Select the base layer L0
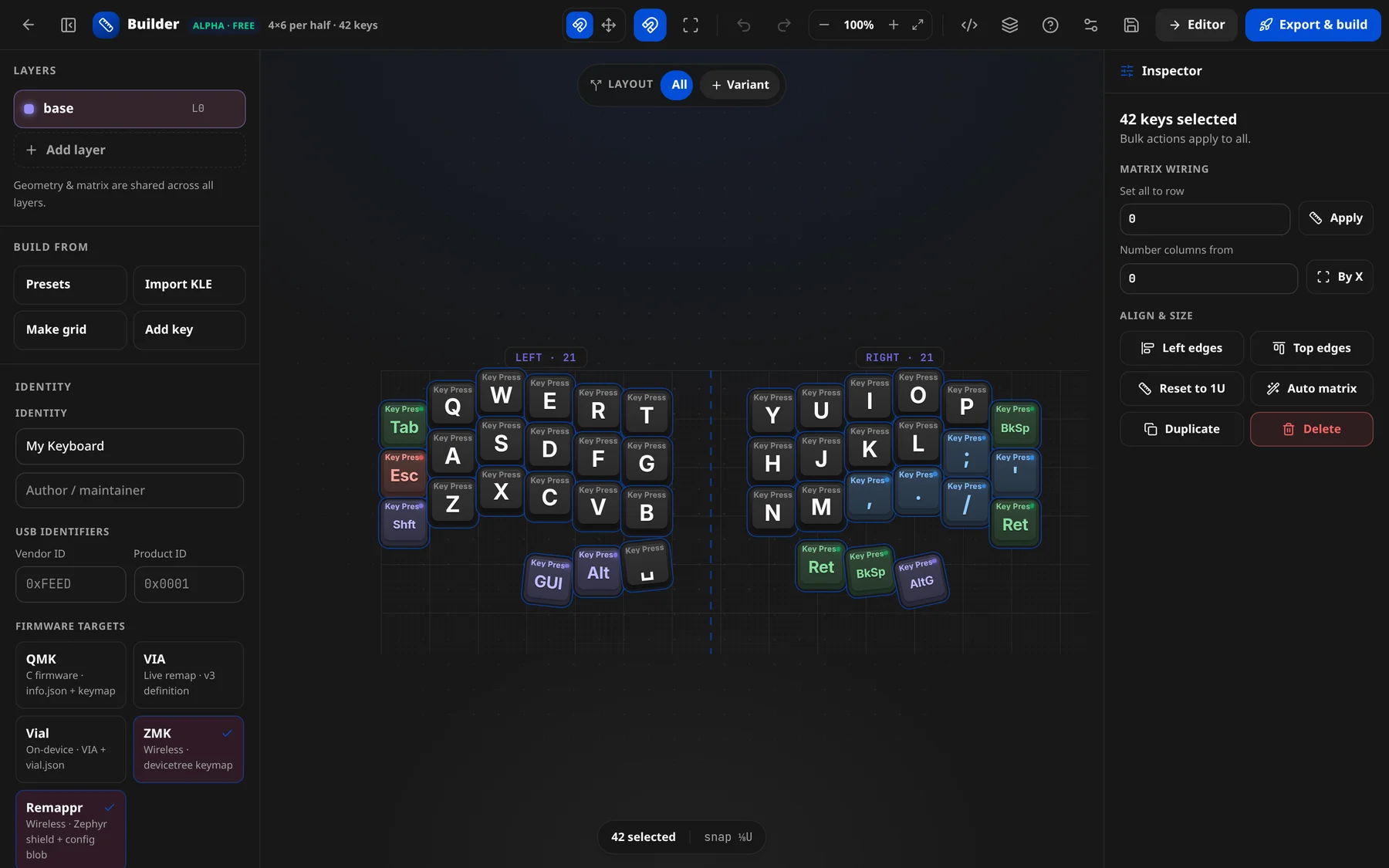1389x868 pixels. point(130,109)
